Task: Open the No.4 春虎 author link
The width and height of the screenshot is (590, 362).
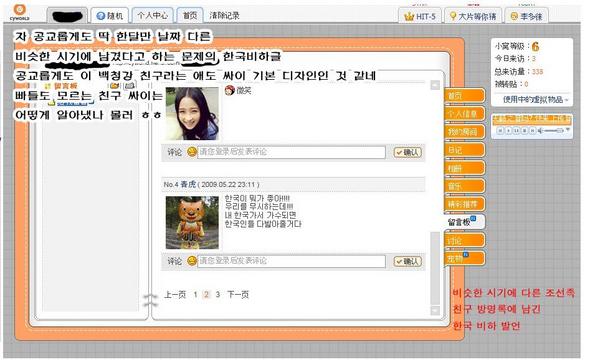Action: [x=188, y=184]
